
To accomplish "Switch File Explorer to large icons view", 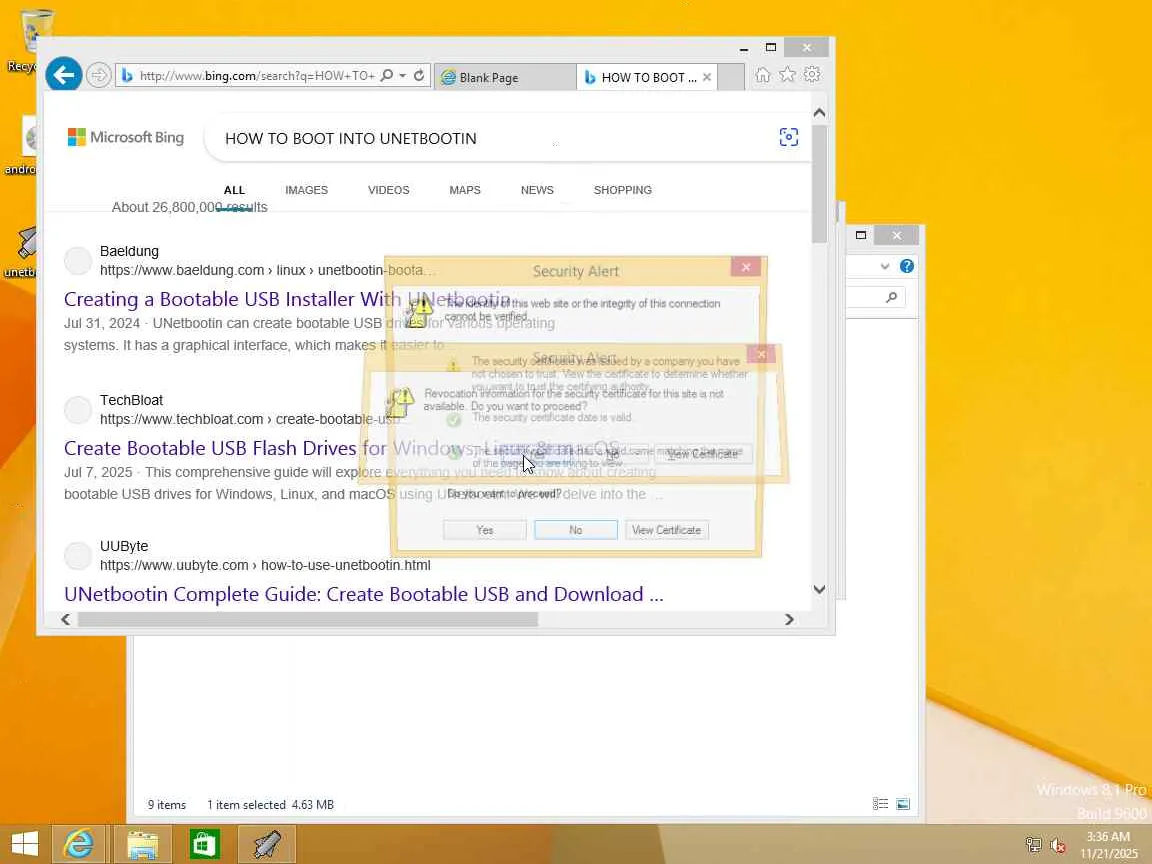I will [903, 804].
